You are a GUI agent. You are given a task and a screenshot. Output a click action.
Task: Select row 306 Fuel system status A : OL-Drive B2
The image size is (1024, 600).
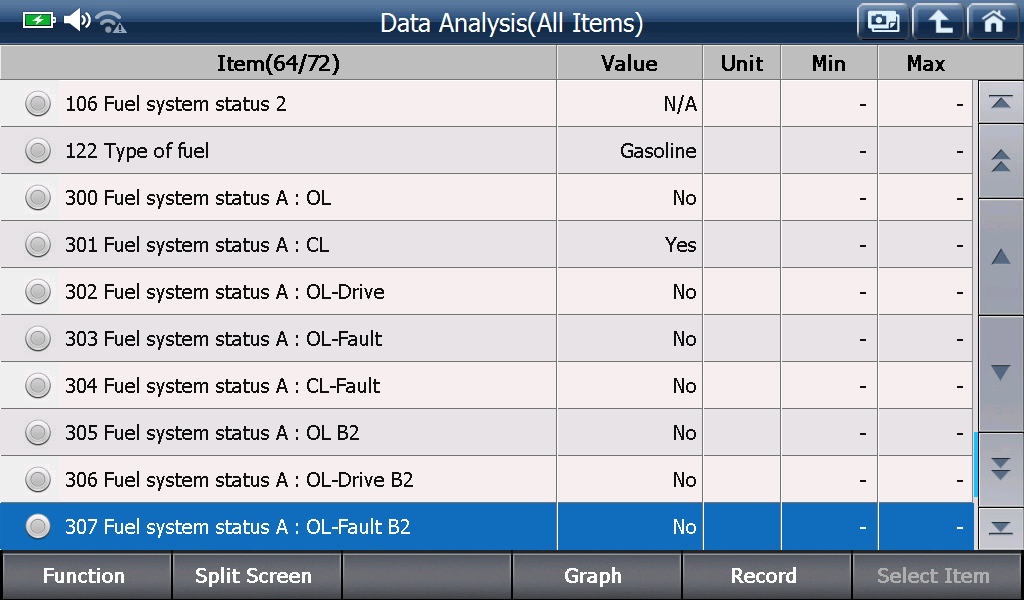point(487,480)
